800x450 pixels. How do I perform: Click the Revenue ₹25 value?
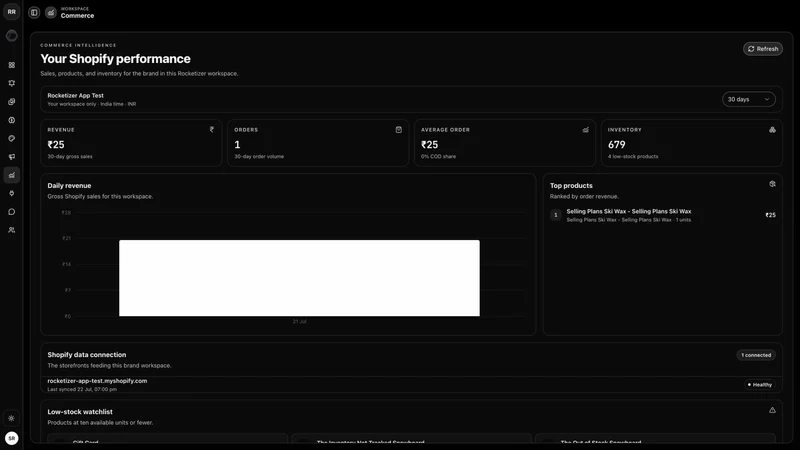click(56, 145)
